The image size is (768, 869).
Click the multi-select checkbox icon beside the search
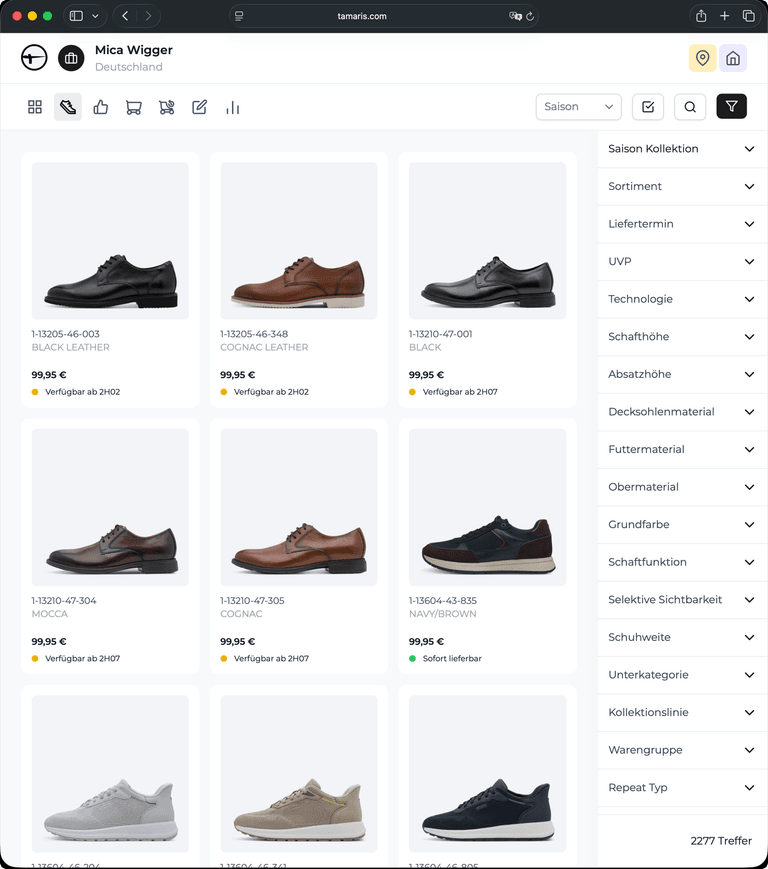pos(648,106)
